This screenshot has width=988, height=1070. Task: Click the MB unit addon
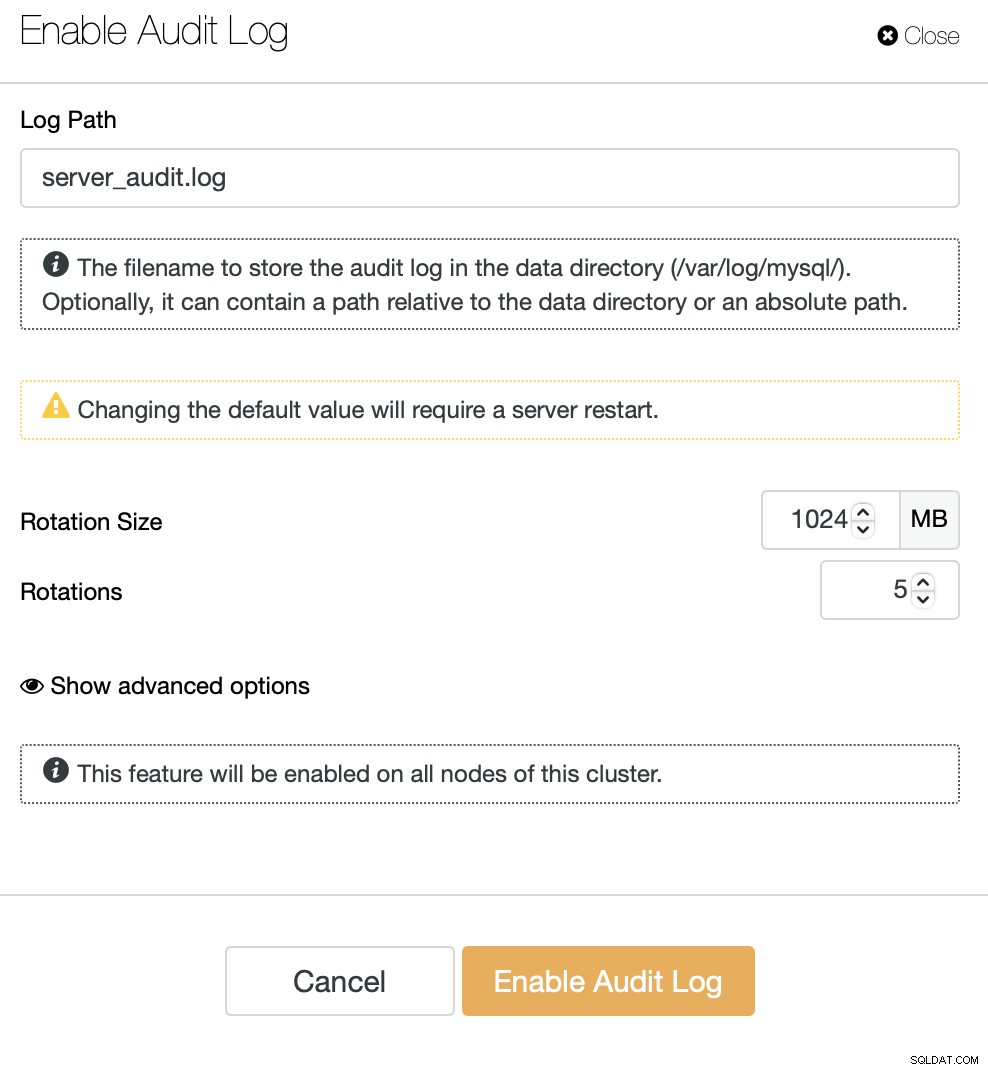[929, 520]
